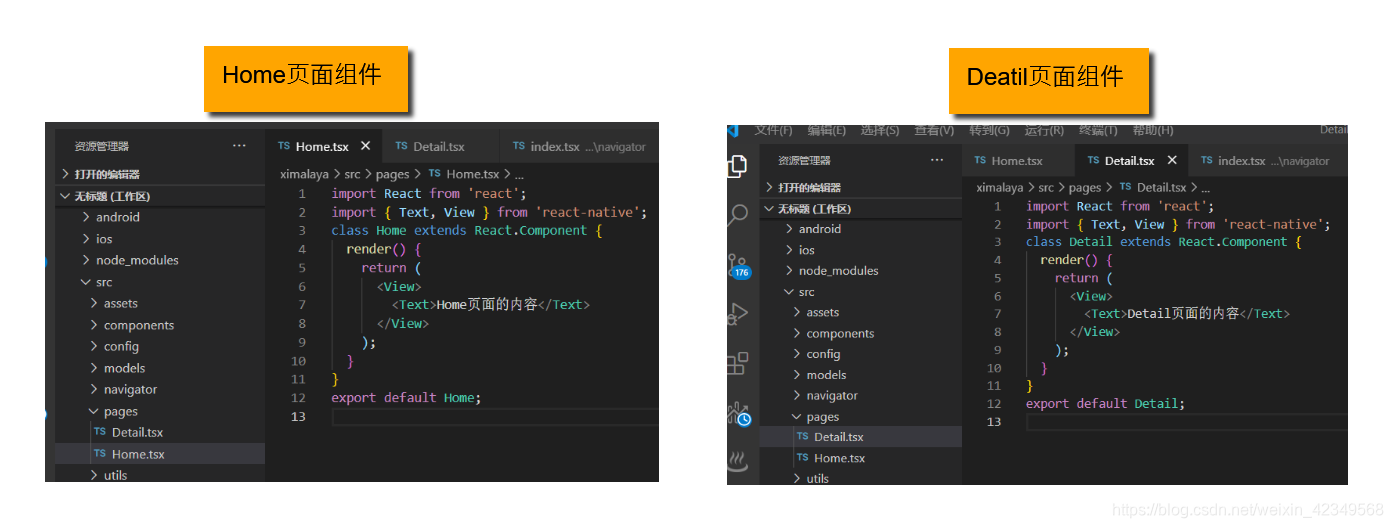The height and width of the screenshot is (528, 1393).
Task: Open Extensions icon in right window activity bar
Action: point(738,362)
